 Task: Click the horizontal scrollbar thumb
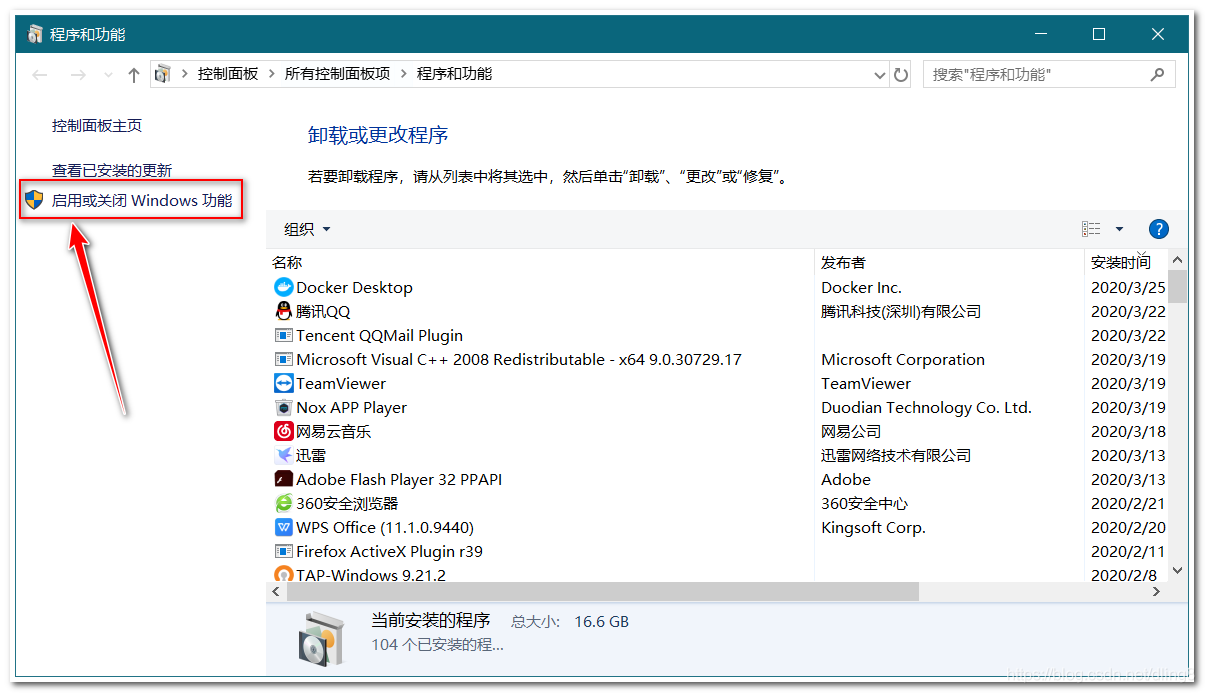click(x=602, y=592)
